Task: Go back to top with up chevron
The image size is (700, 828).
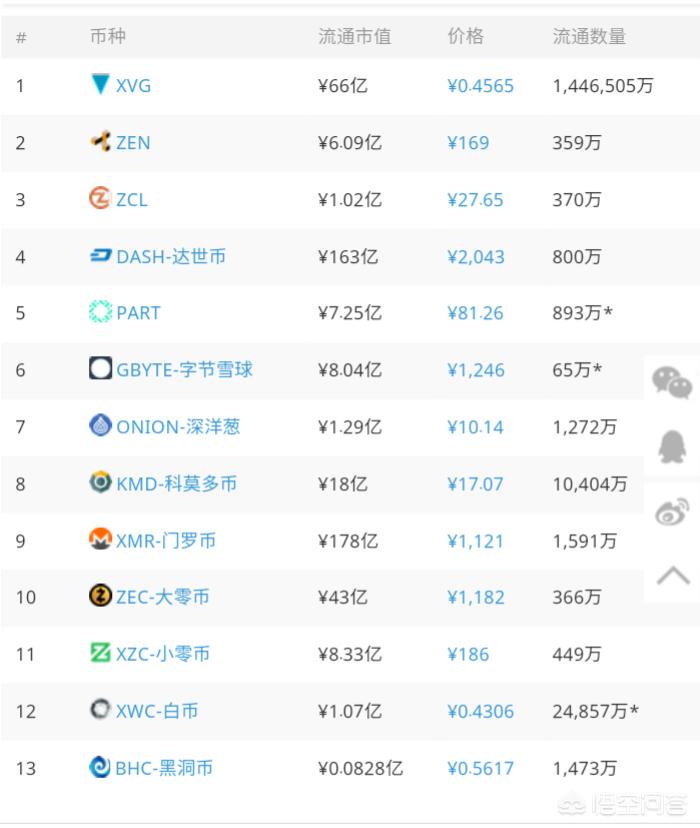Action: coord(673,575)
